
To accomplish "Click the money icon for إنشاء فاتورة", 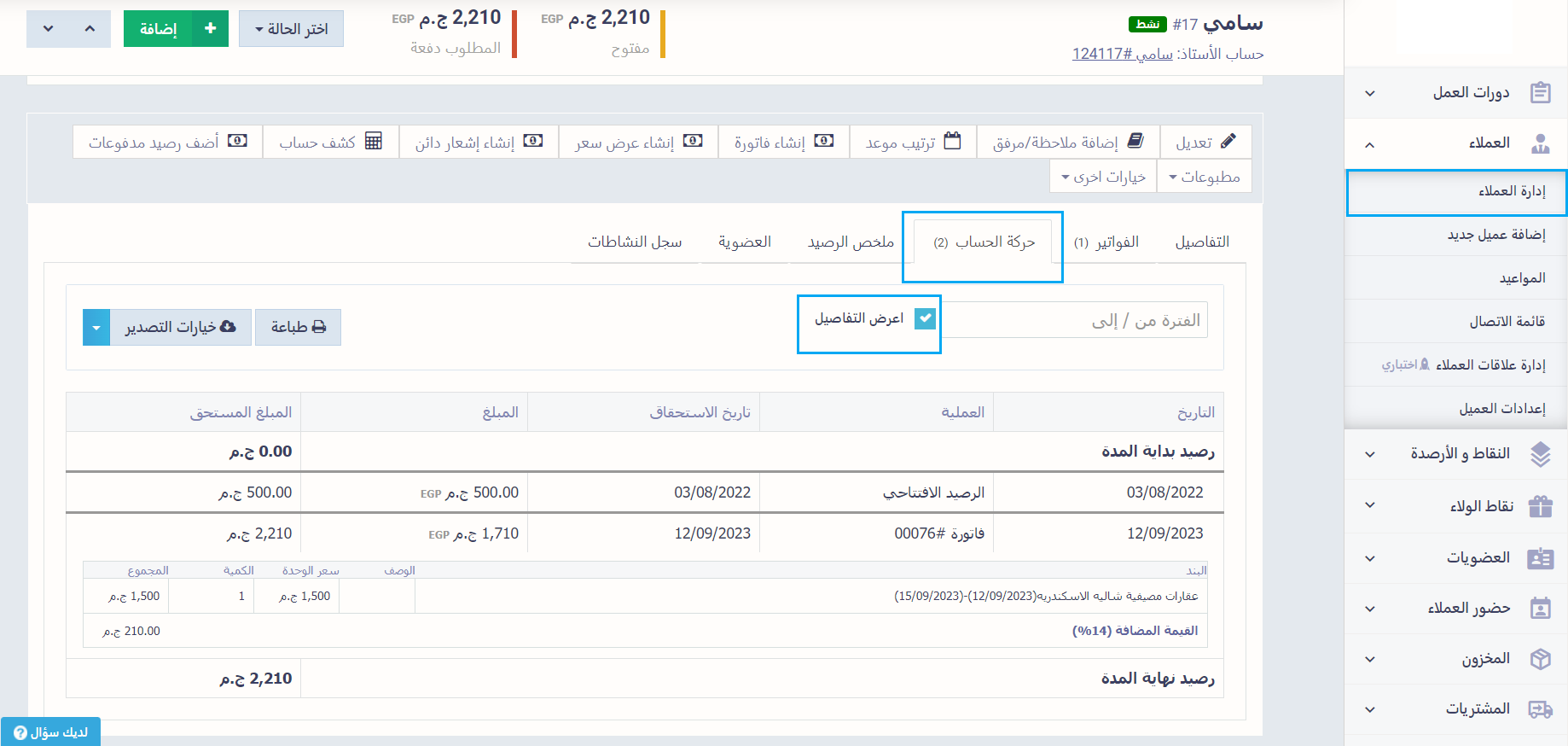I will click(x=823, y=141).
